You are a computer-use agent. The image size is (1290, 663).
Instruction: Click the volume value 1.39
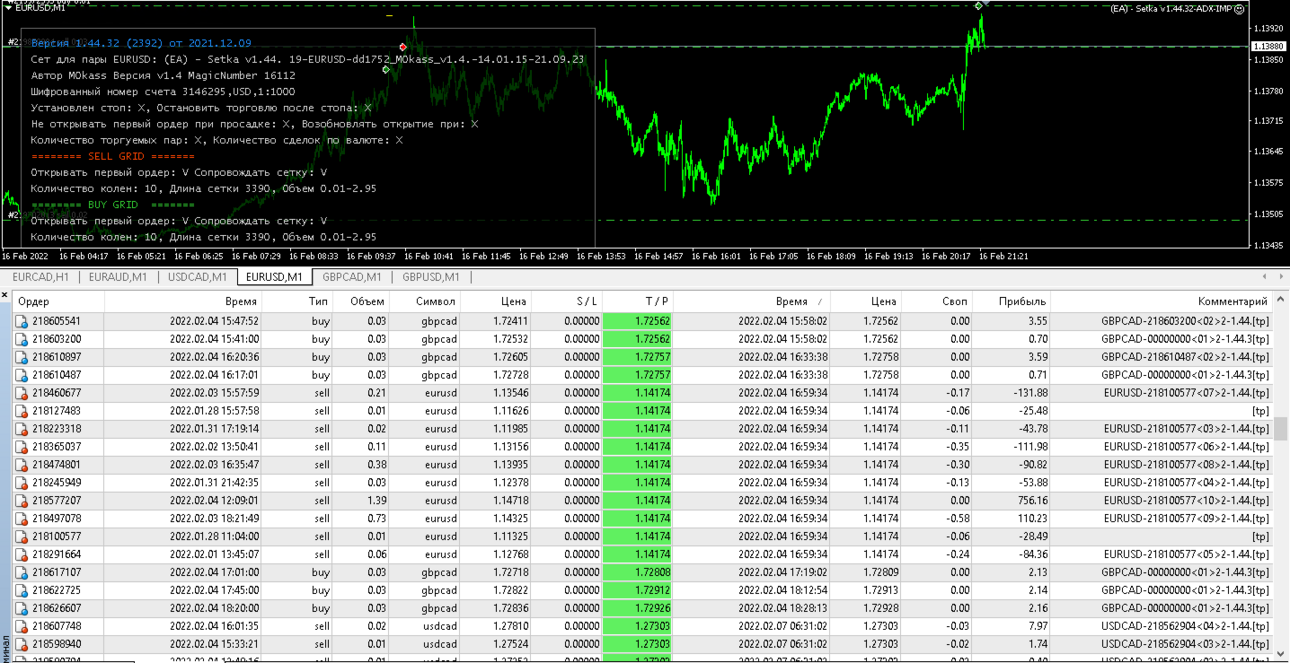(x=375, y=501)
